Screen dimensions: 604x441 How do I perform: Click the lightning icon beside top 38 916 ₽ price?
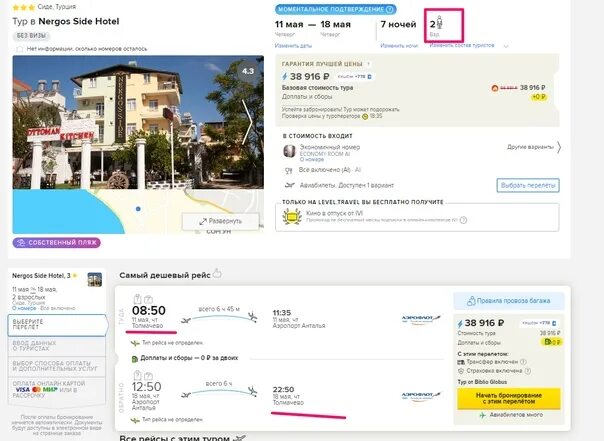[x=285, y=76]
